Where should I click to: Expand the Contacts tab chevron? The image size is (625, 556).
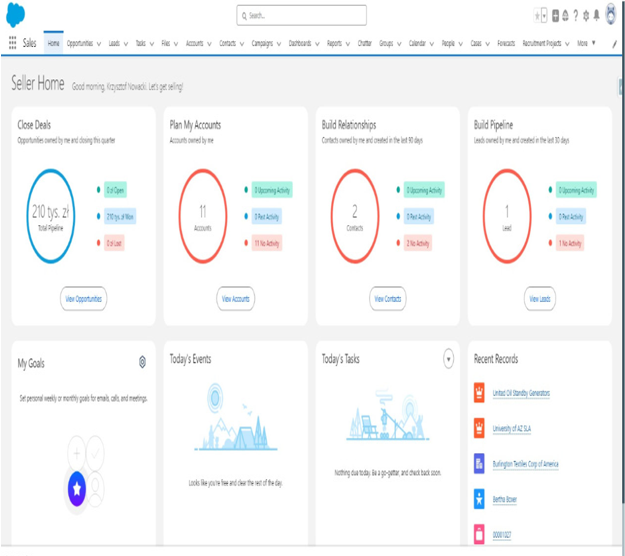tap(242, 44)
